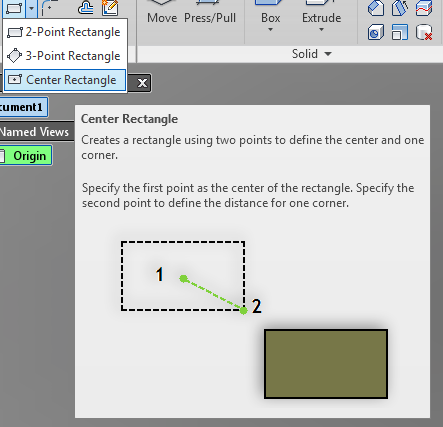The height and width of the screenshot is (427, 443).
Task: Start a new sketch with pencil icon
Action: pos(110,8)
